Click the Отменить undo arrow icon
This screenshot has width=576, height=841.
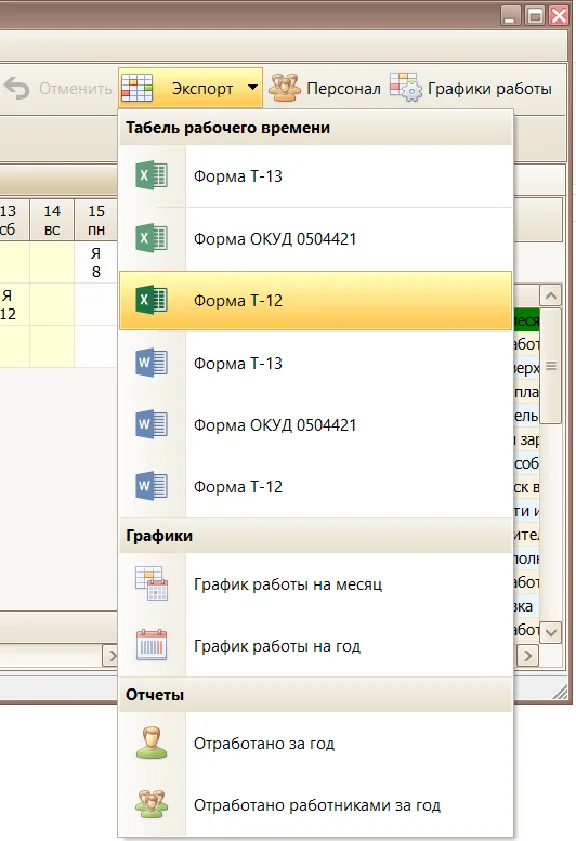click(x=17, y=88)
